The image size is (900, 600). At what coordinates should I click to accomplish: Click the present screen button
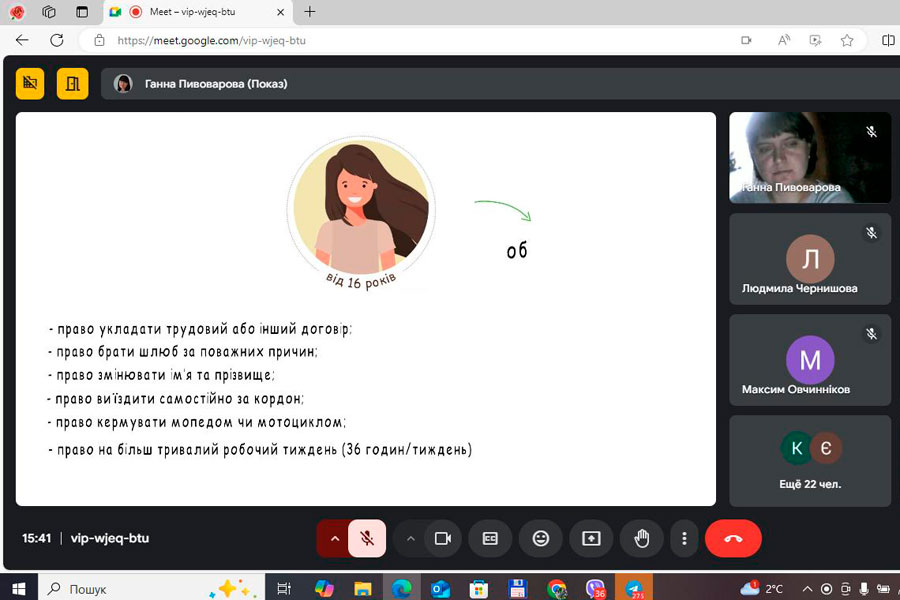(x=591, y=539)
